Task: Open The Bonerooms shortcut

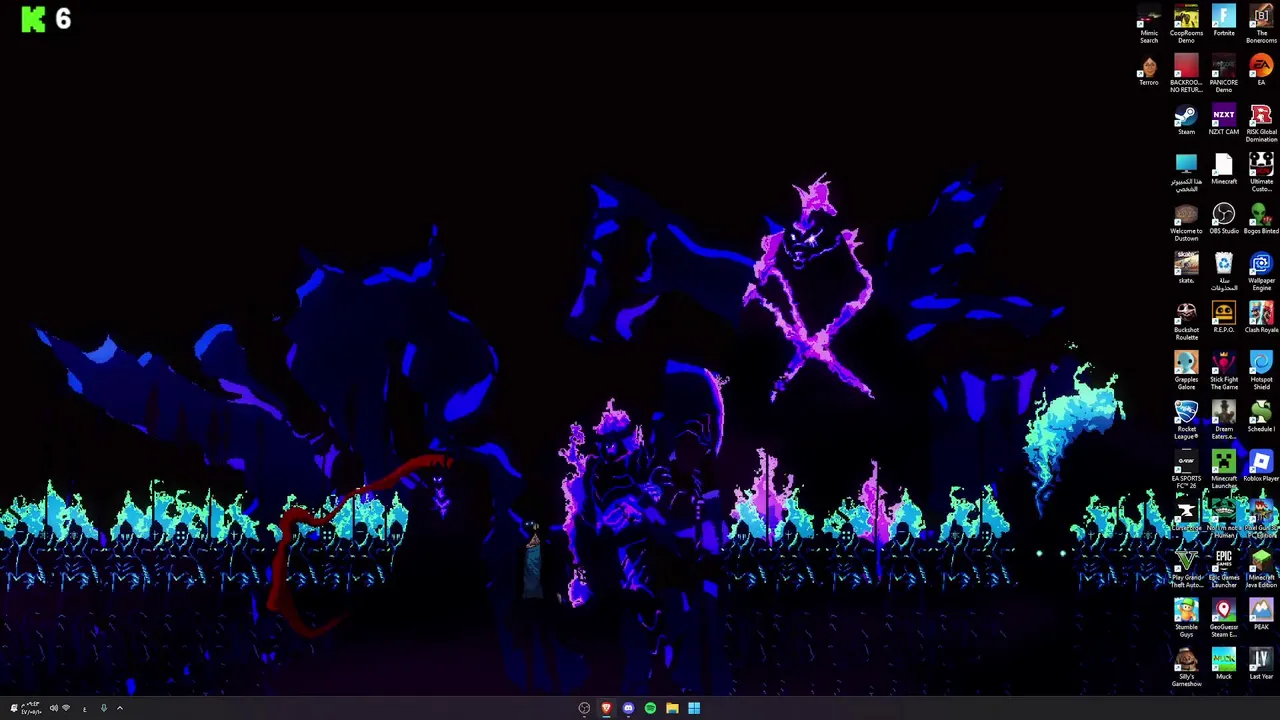Action: pos(1261,24)
